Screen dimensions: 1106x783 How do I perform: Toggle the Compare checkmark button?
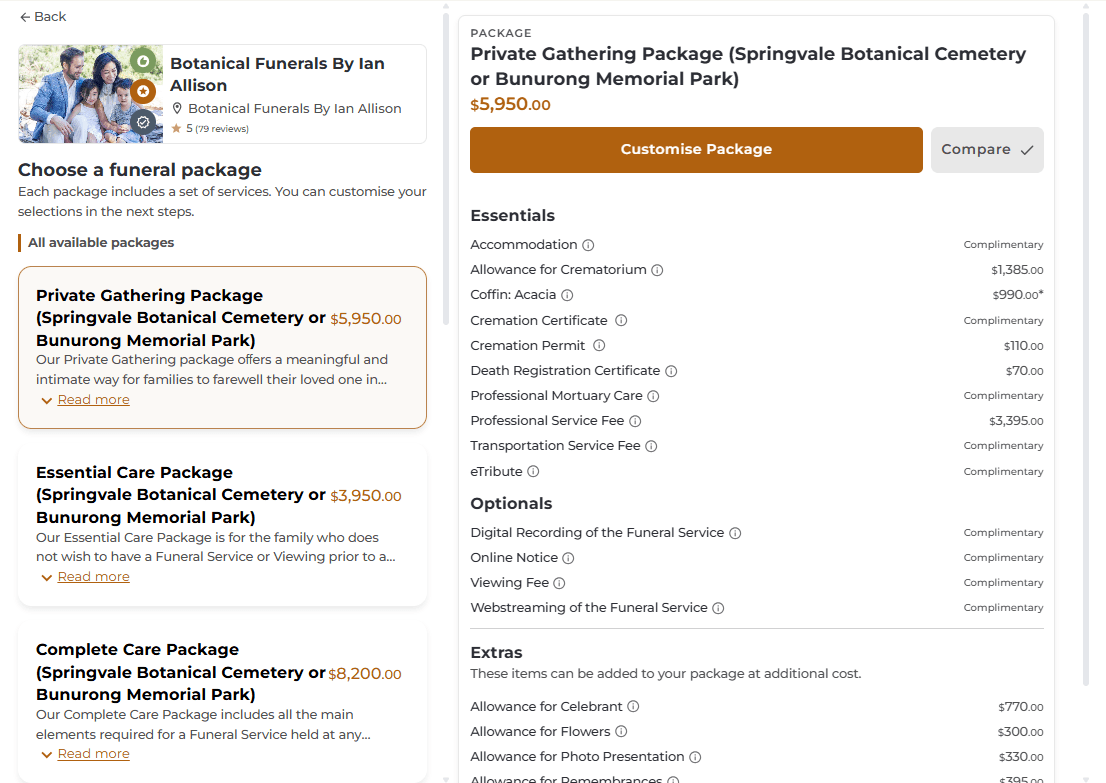click(987, 150)
